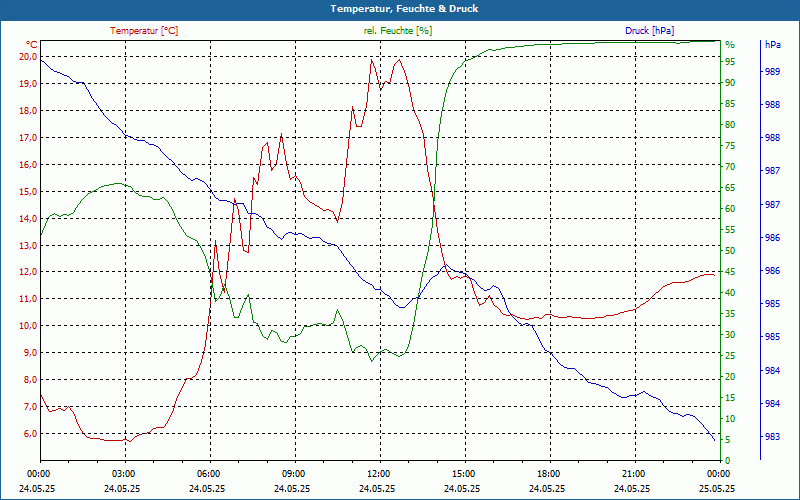Click the green 50 humidity axis value
Image resolution: width=800 pixels, height=500 pixels.
pos(730,251)
